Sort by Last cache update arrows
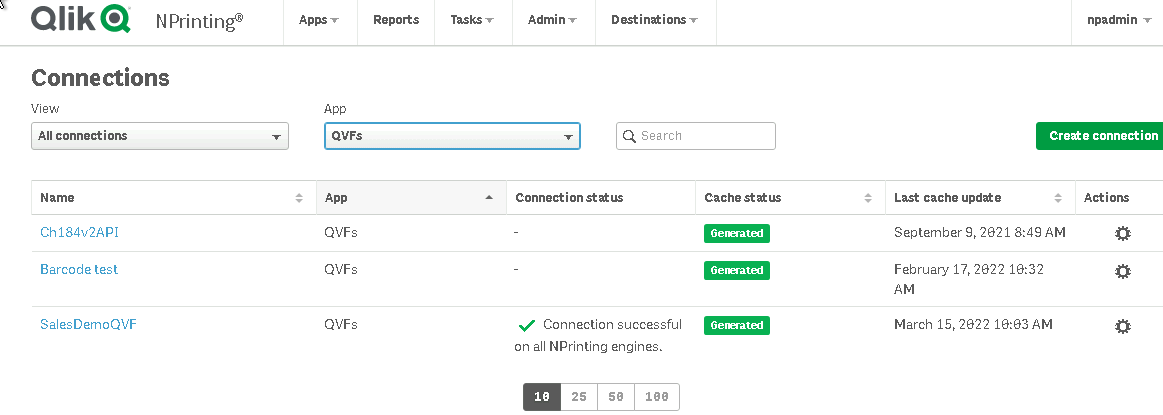 pos(1058,198)
